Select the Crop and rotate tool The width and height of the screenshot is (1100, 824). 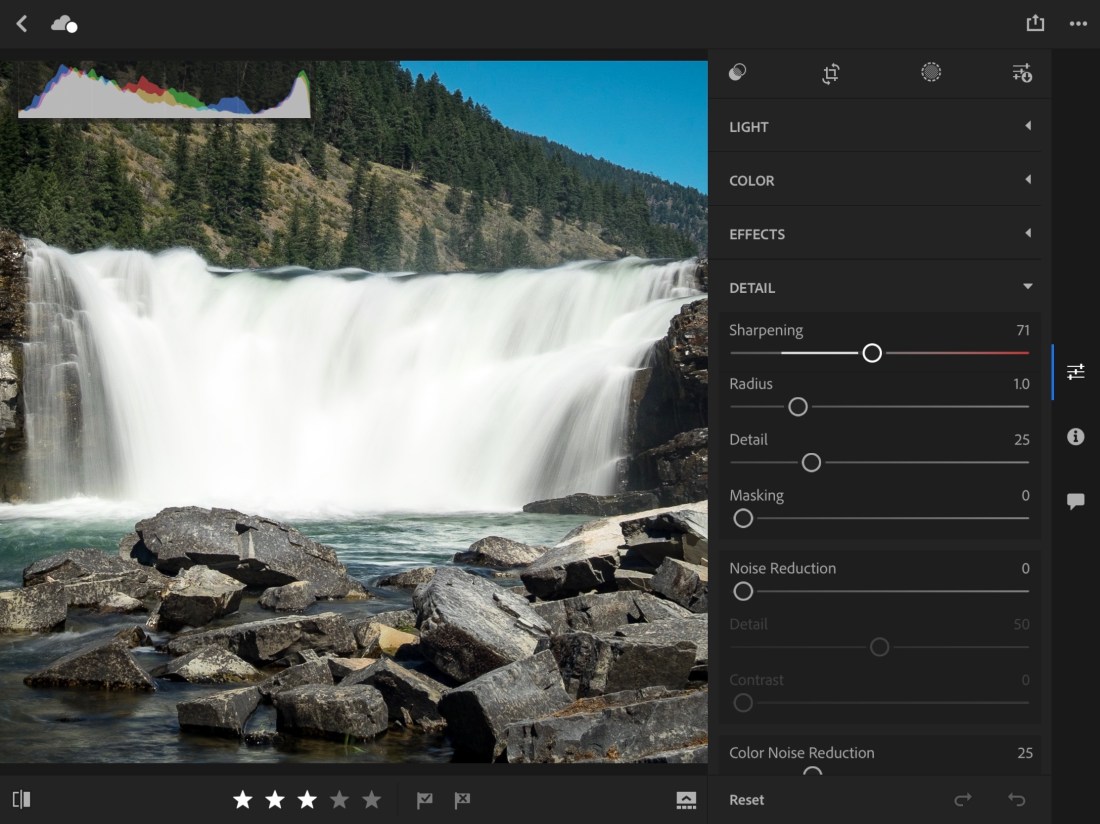(x=831, y=73)
